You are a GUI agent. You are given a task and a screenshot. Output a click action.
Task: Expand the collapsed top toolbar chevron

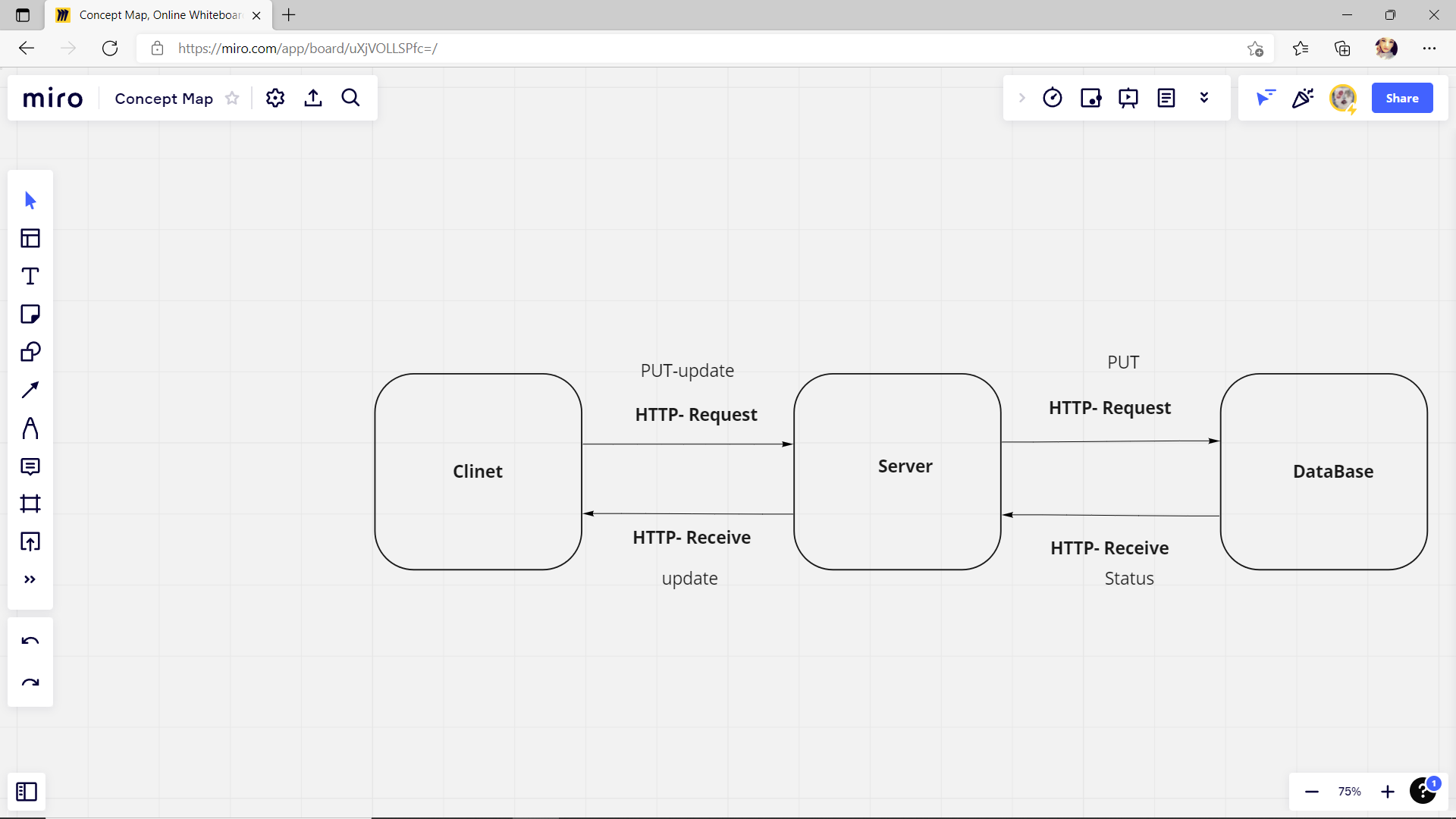pos(1021,98)
